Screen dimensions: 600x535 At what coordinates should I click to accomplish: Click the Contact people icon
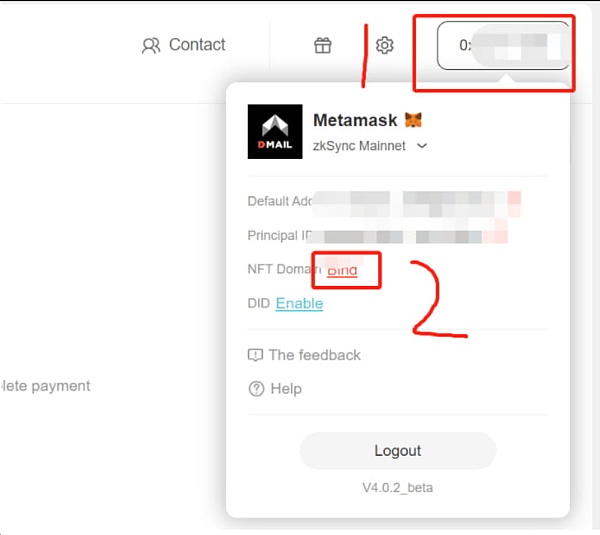[151, 45]
